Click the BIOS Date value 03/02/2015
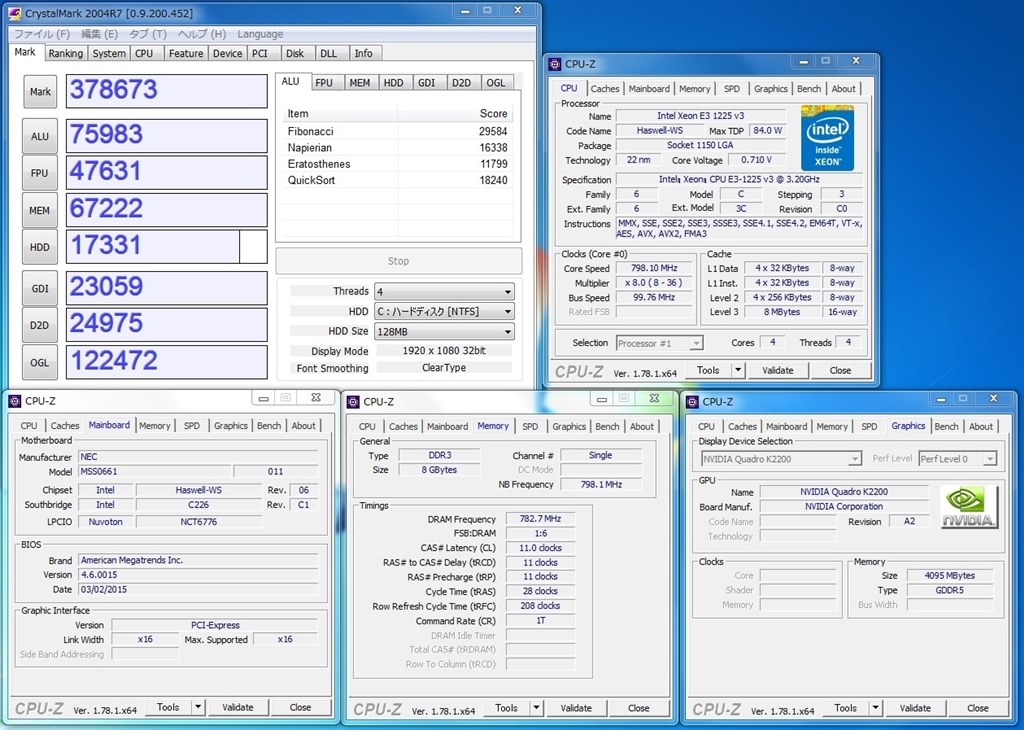1024x730 pixels. coord(199,589)
